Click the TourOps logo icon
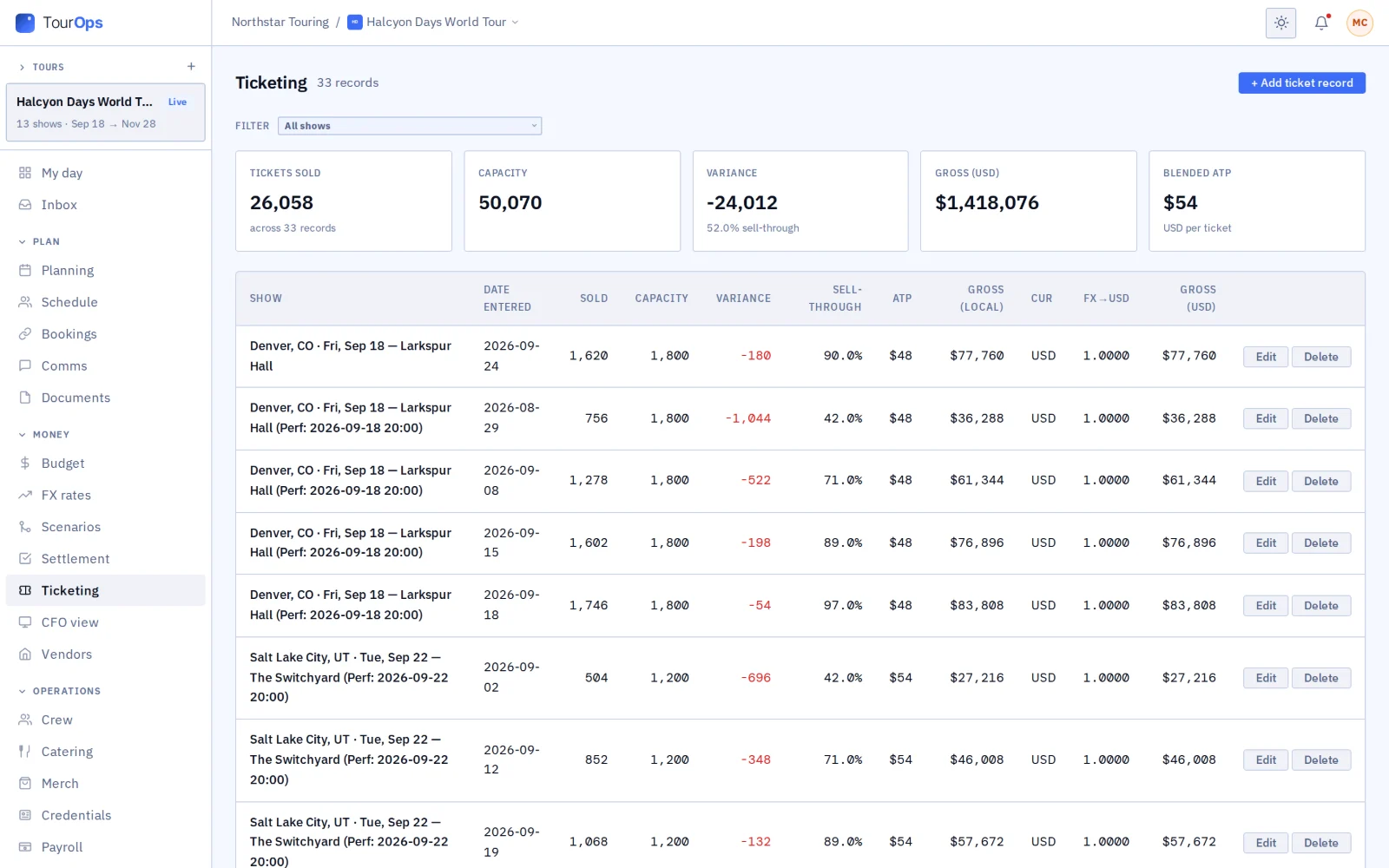 click(25, 23)
